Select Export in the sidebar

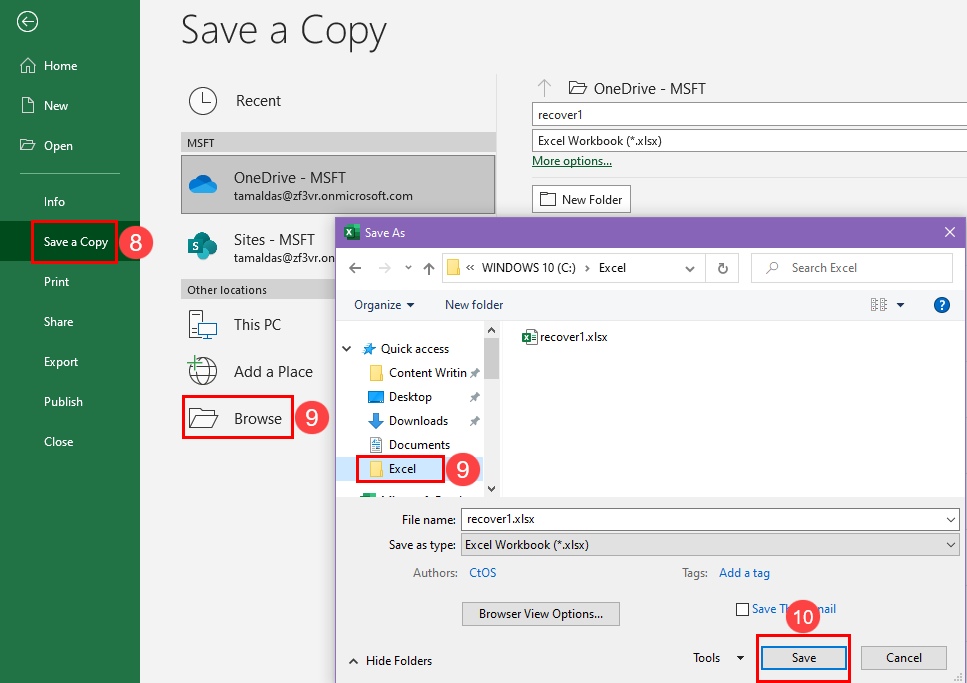pyautogui.click(x=61, y=362)
